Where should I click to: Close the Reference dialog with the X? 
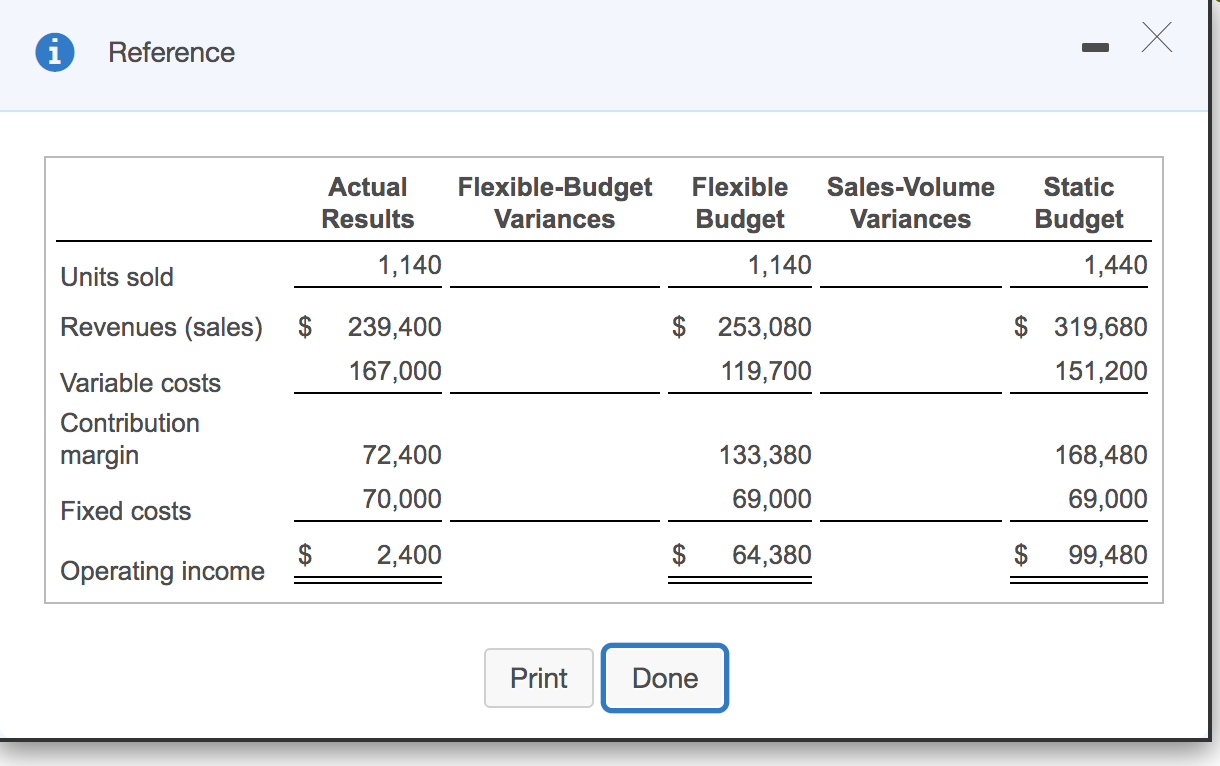(1155, 40)
